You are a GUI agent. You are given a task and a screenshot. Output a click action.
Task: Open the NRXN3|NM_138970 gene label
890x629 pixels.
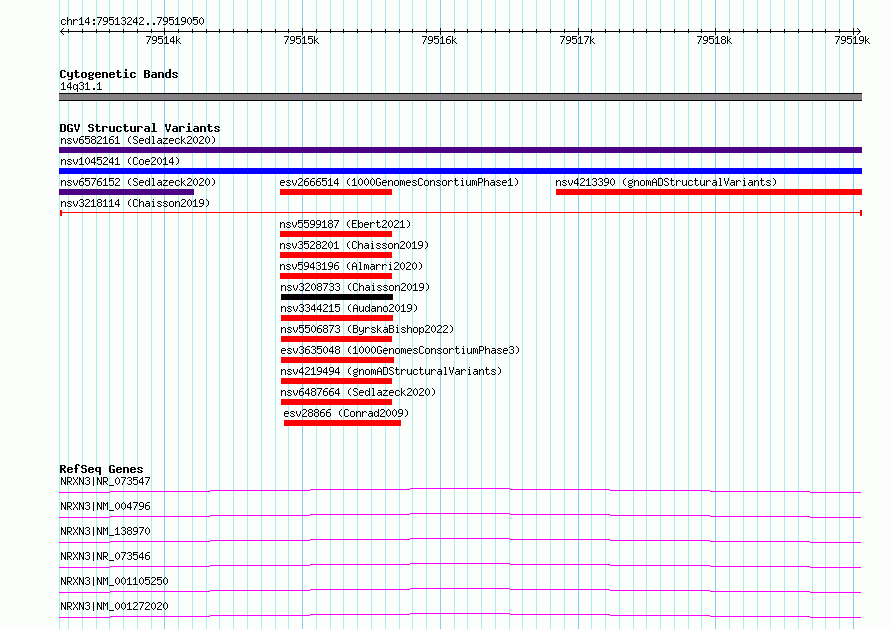point(106,531)
